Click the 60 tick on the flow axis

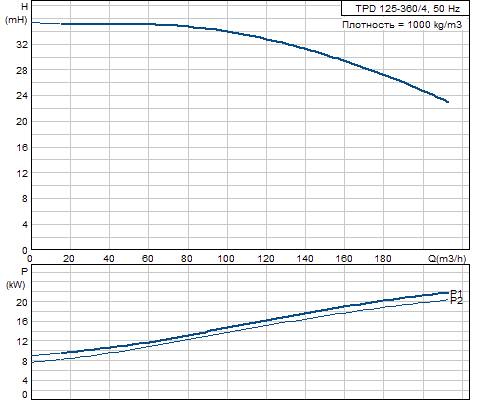pos(148,259)
